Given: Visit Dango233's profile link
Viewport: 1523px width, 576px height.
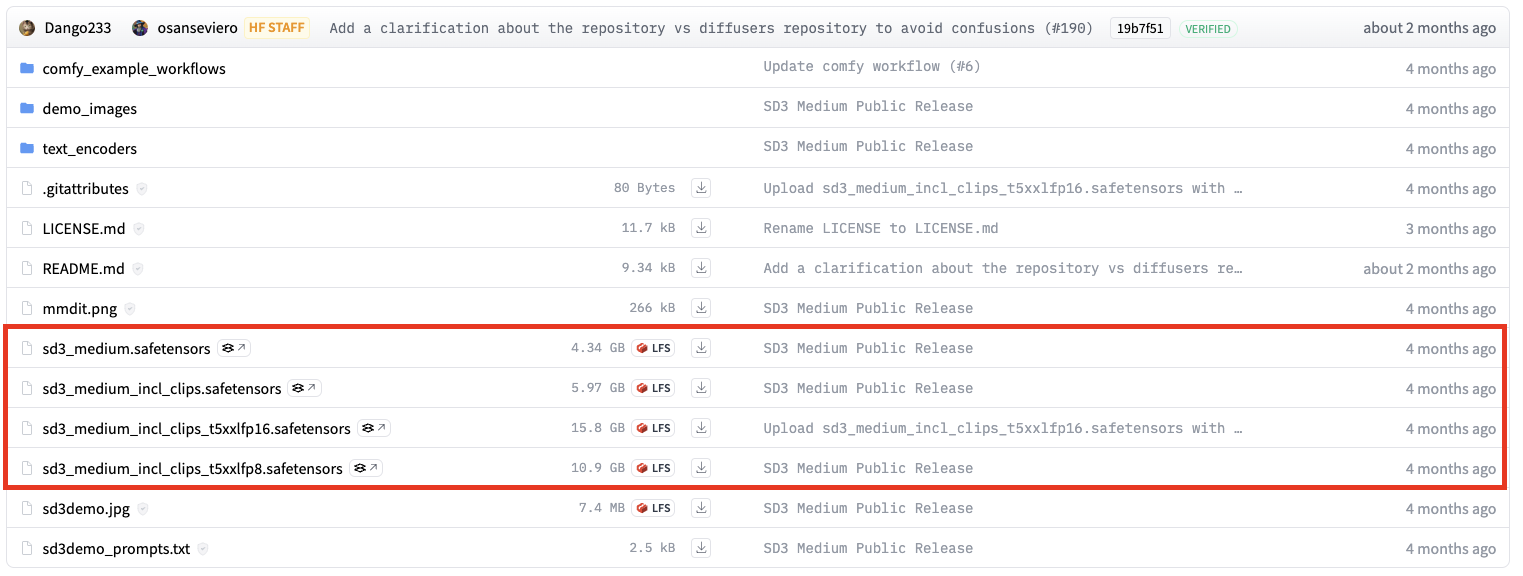Looking at the screenshot, I should pyautogui.click(x=78, y=28).
